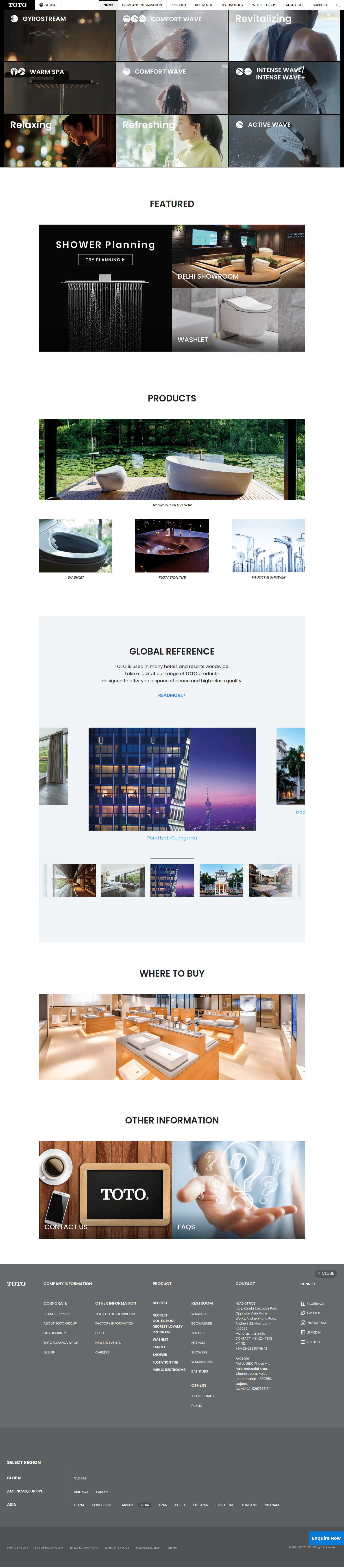Open WHERE TO BUY menu

[x=264, y=5]
